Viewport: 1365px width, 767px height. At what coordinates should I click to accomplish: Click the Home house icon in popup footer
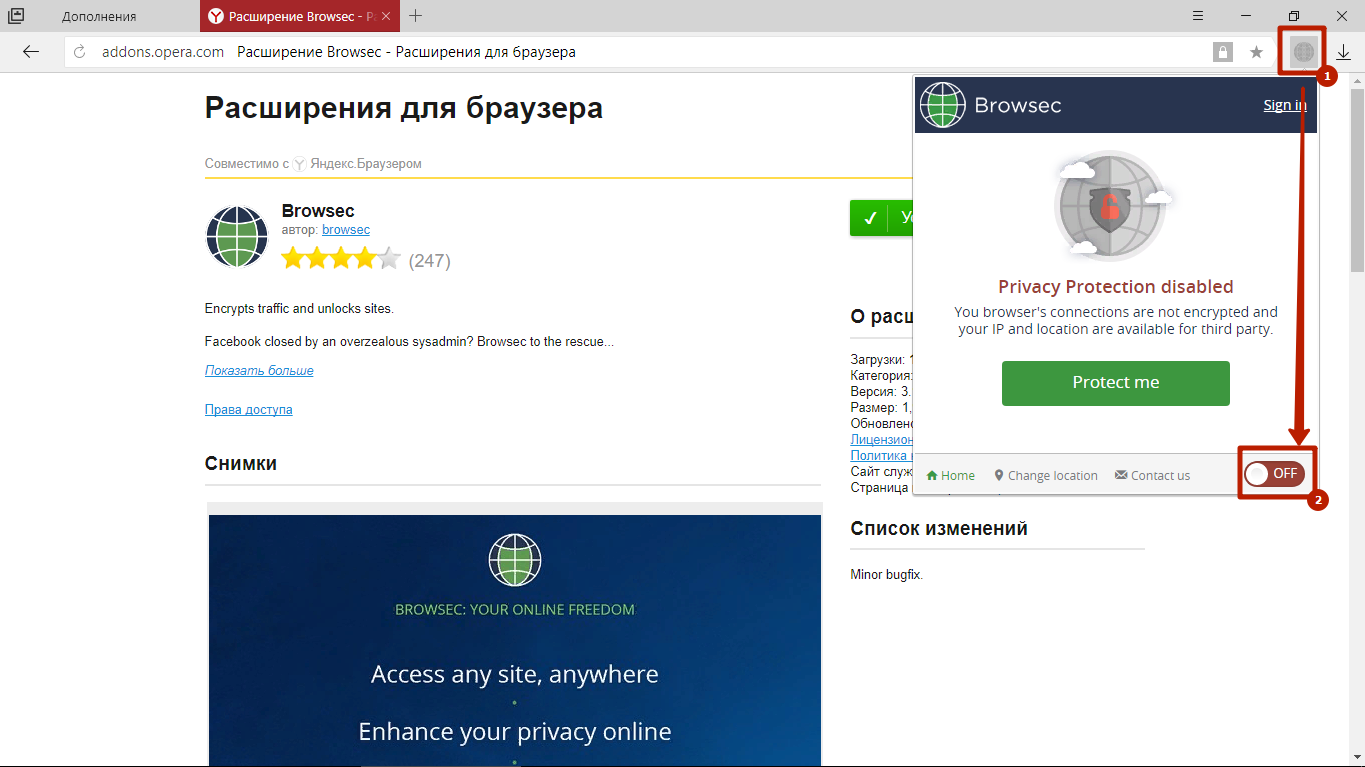pyautogui.click(x=932, y=475)
